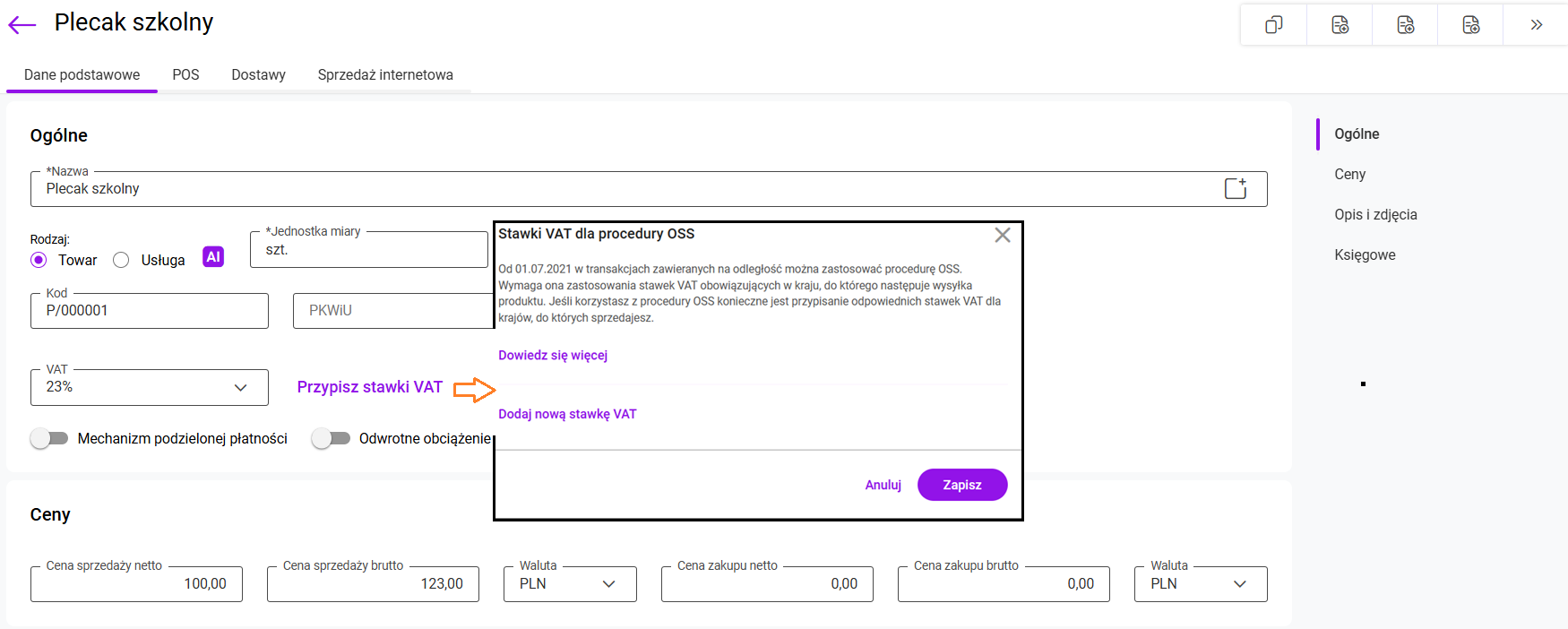Enable Mechanizm podzielonej płatności switch
The width and height of the screenshot is (1568, 629).
point(49,438)
